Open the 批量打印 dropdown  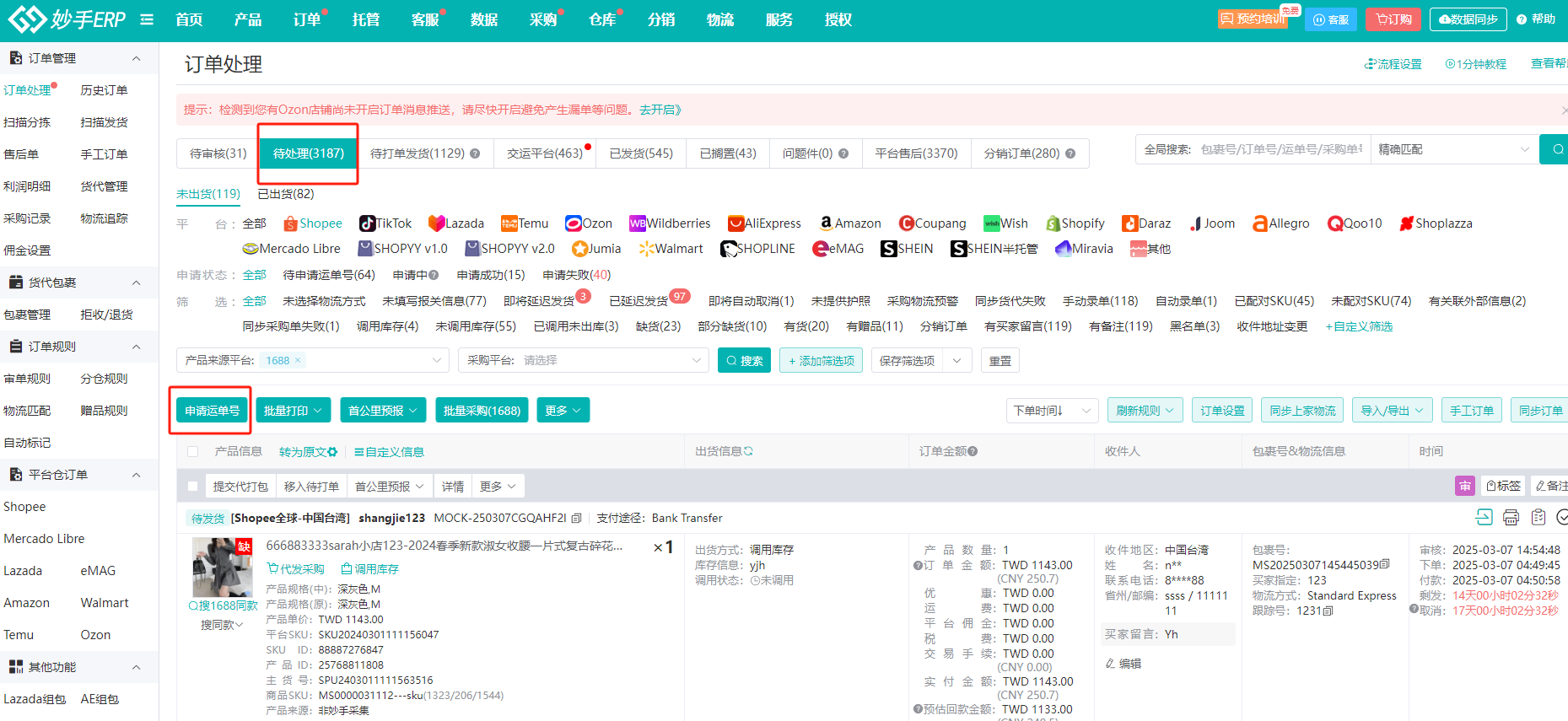pyautogui.click(x=293, y=411)
